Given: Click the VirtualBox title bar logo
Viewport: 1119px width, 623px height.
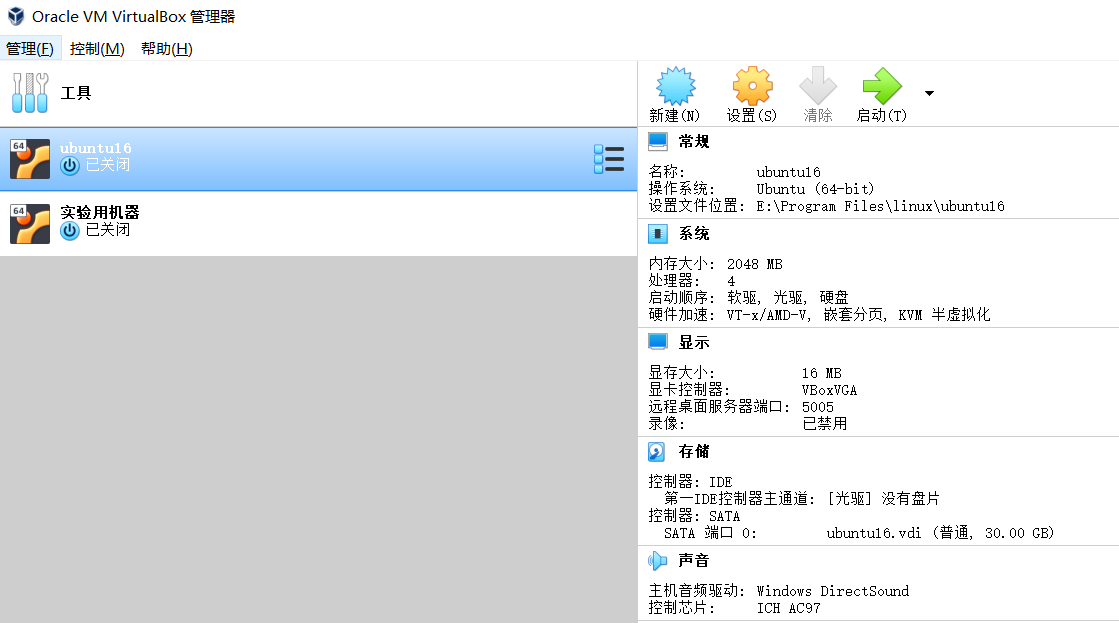Looking at the screenshot, I should 16,16.
